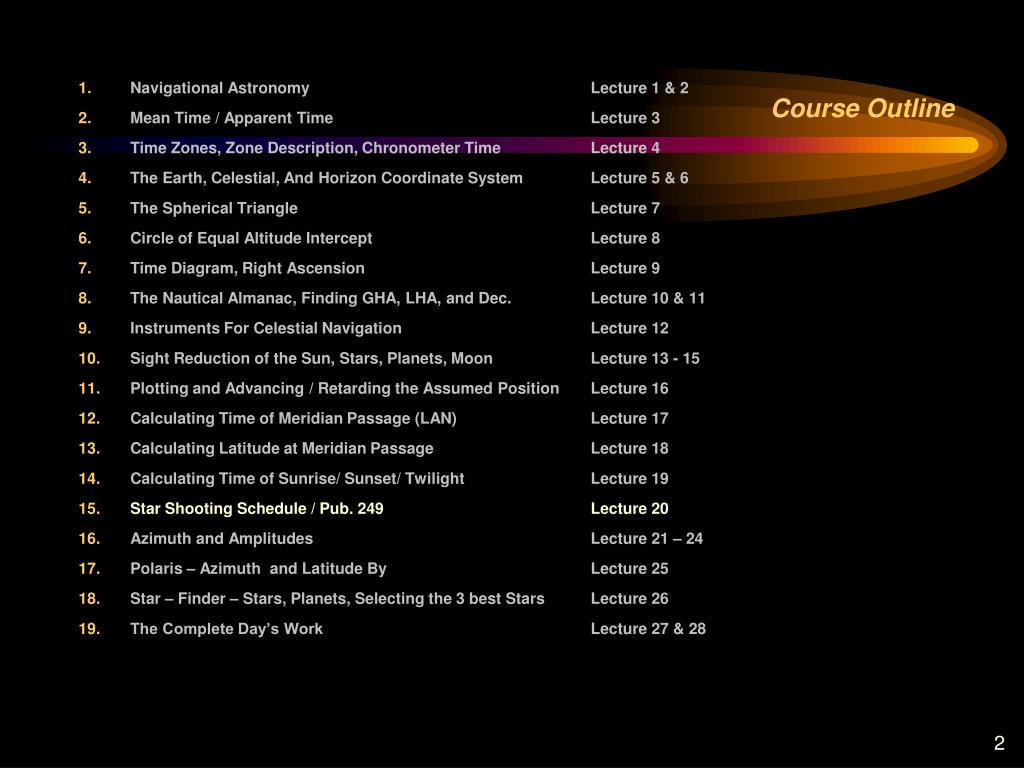Click The Spherical Triangle topic
The width and height of the screenshot is (1024, 768).
pyautogui.click(x=214, y=208)
